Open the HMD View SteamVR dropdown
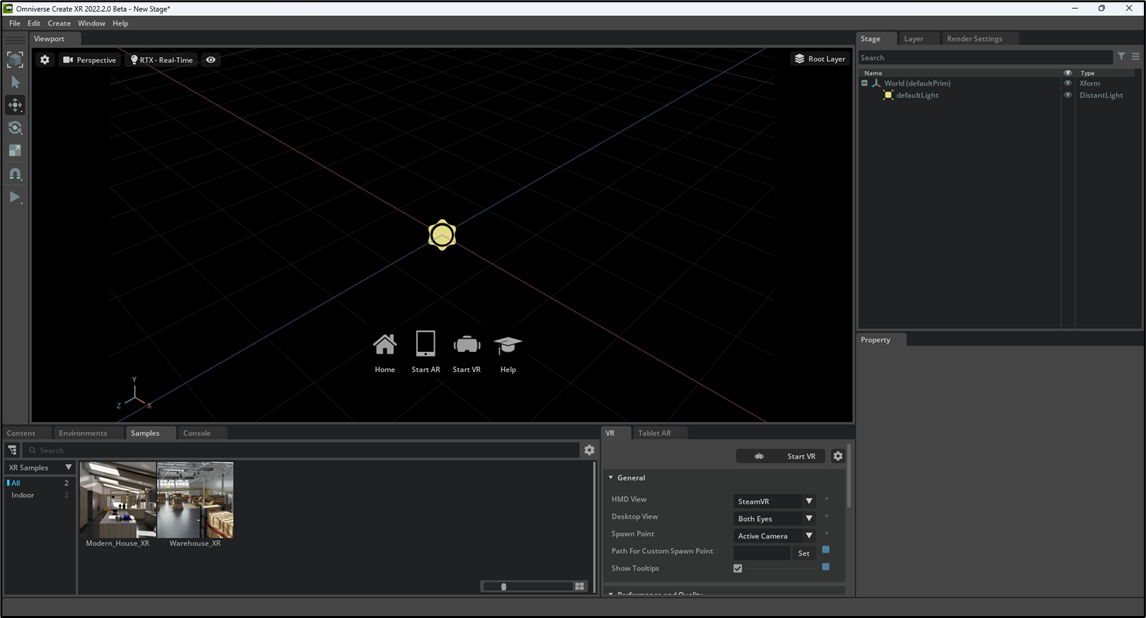 click(775, 501)
